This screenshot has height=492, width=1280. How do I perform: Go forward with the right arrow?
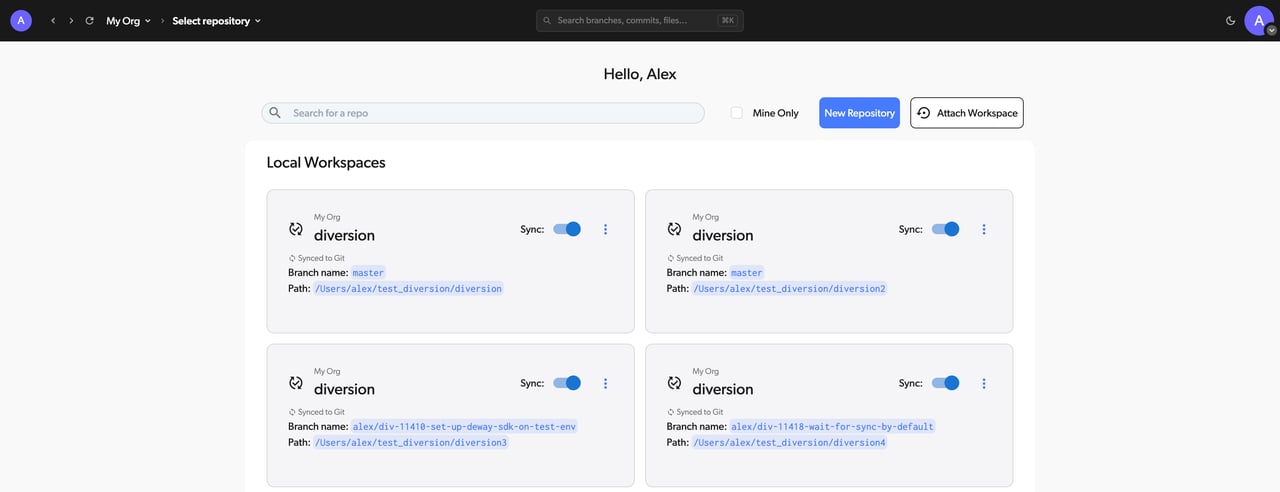coord(71,20)
